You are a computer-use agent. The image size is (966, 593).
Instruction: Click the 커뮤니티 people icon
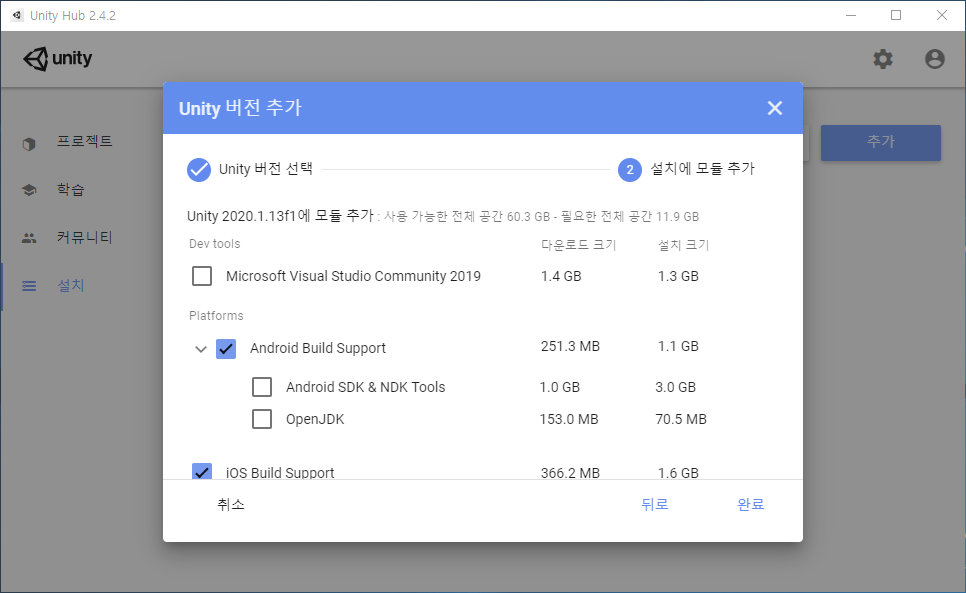click(x=29, y=238)
